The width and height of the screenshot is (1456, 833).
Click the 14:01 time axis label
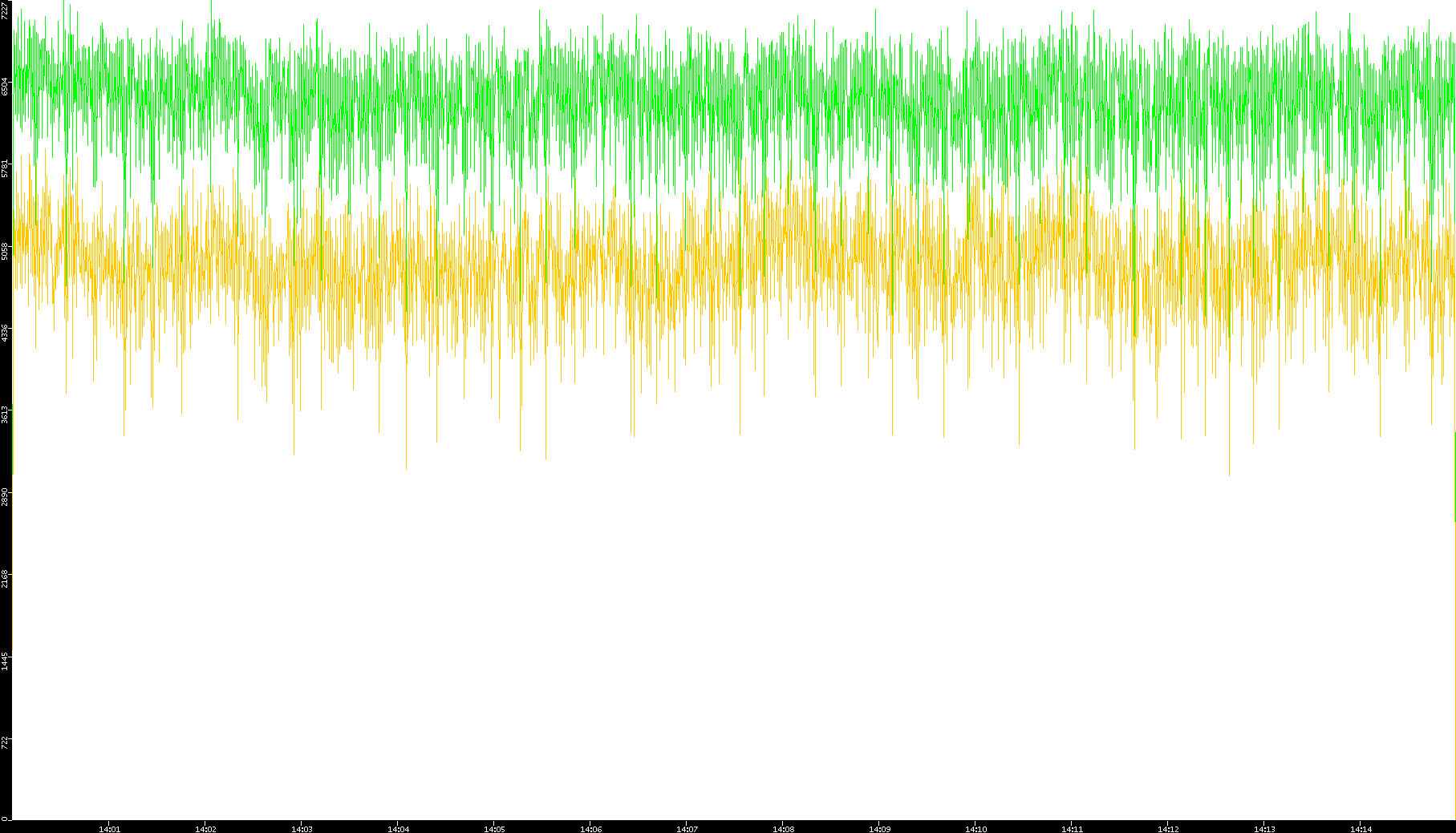[109, 829]
